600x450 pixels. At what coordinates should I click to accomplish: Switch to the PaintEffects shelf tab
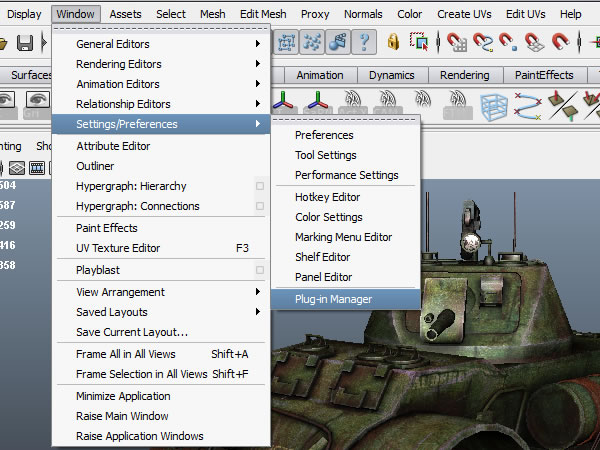pyautogui.click(x=544, y=75)
